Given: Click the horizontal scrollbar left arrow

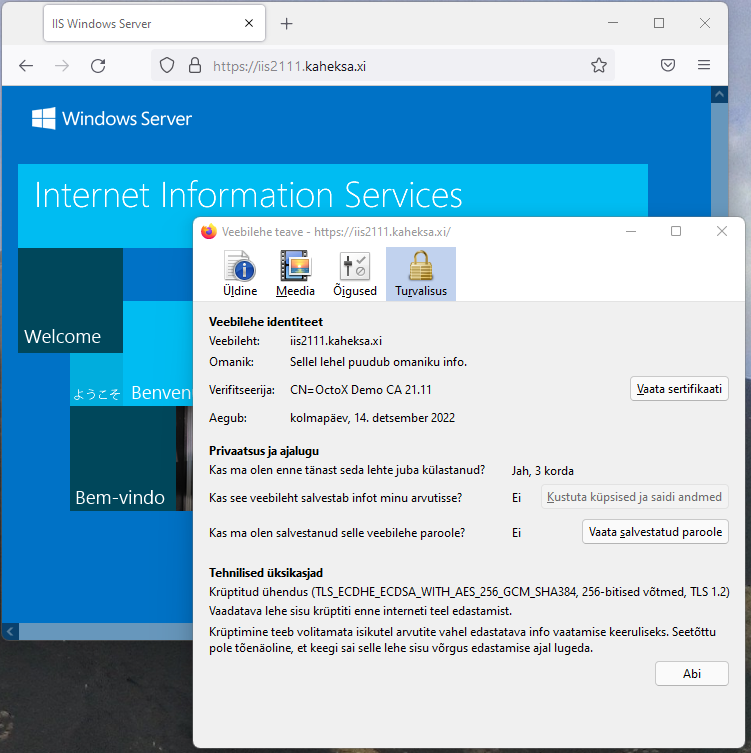Looking at the screenshot, I should 10,632.
